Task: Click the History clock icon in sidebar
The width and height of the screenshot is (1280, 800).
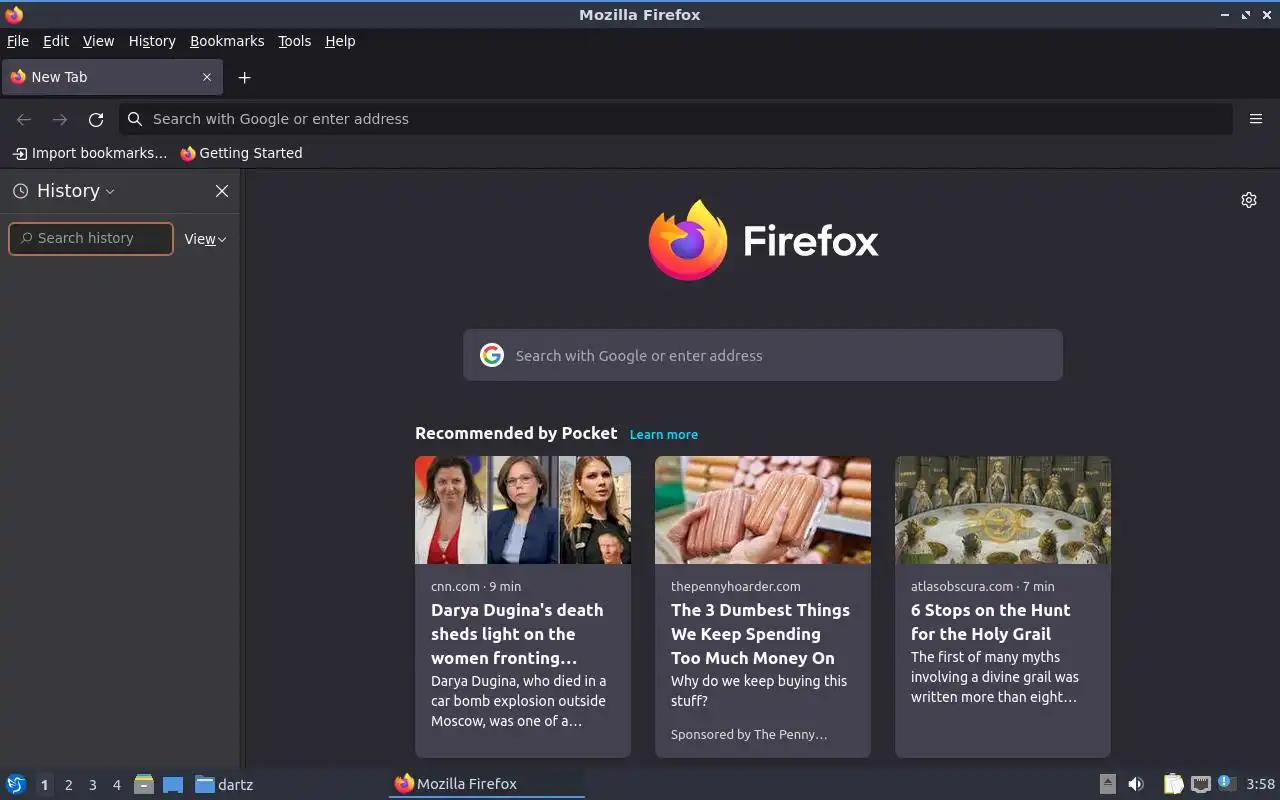Action: tap(20, 191)
